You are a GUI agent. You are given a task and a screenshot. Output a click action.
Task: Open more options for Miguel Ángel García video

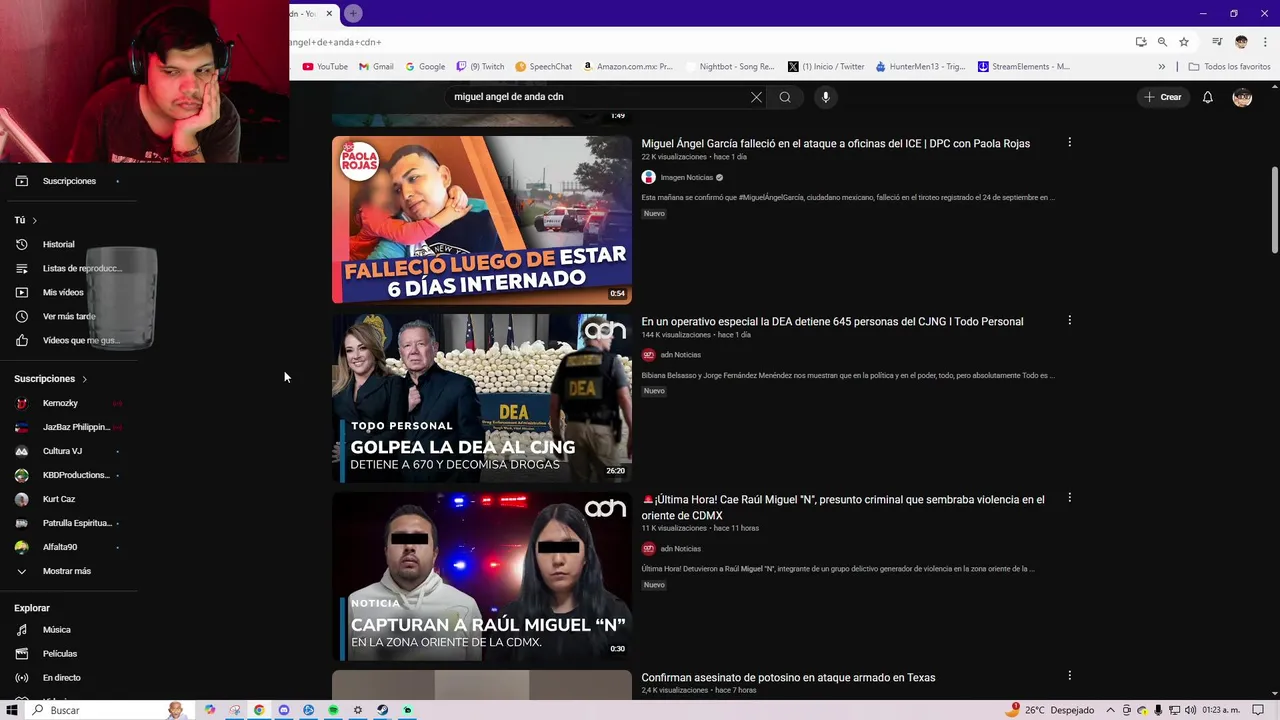pos(1069,143)
